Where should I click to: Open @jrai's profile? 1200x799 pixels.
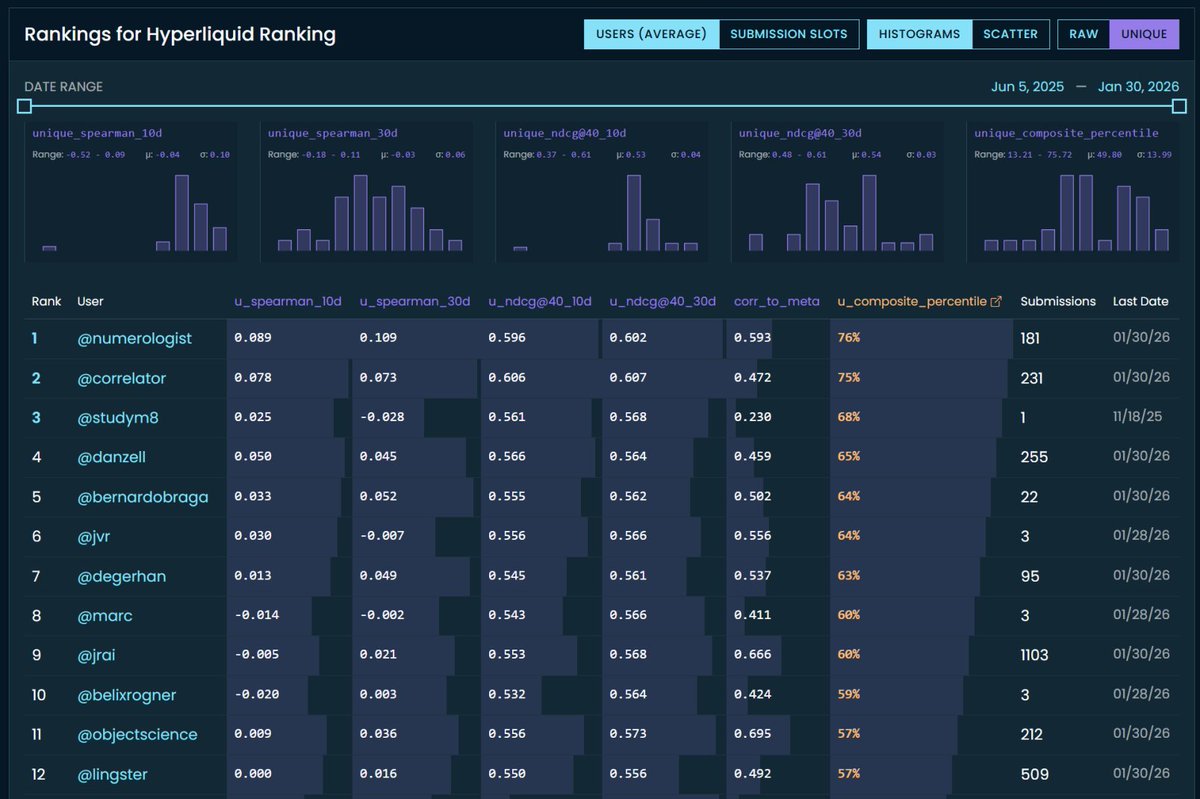click(99, 655)
